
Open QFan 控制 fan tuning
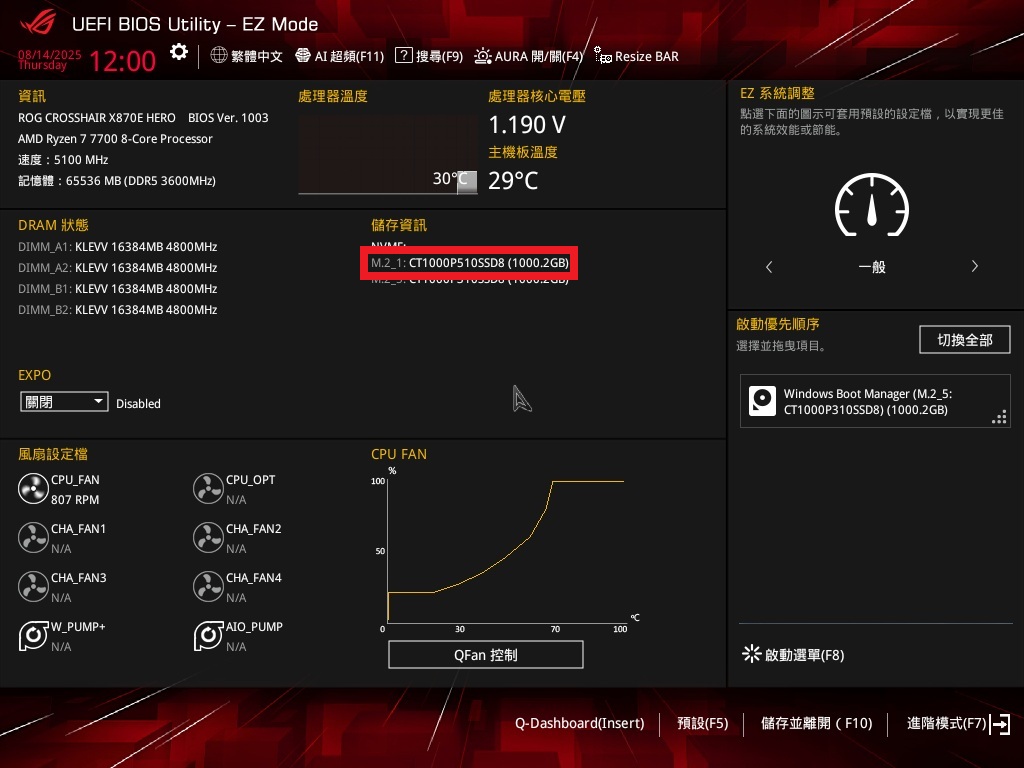(486, 654)
